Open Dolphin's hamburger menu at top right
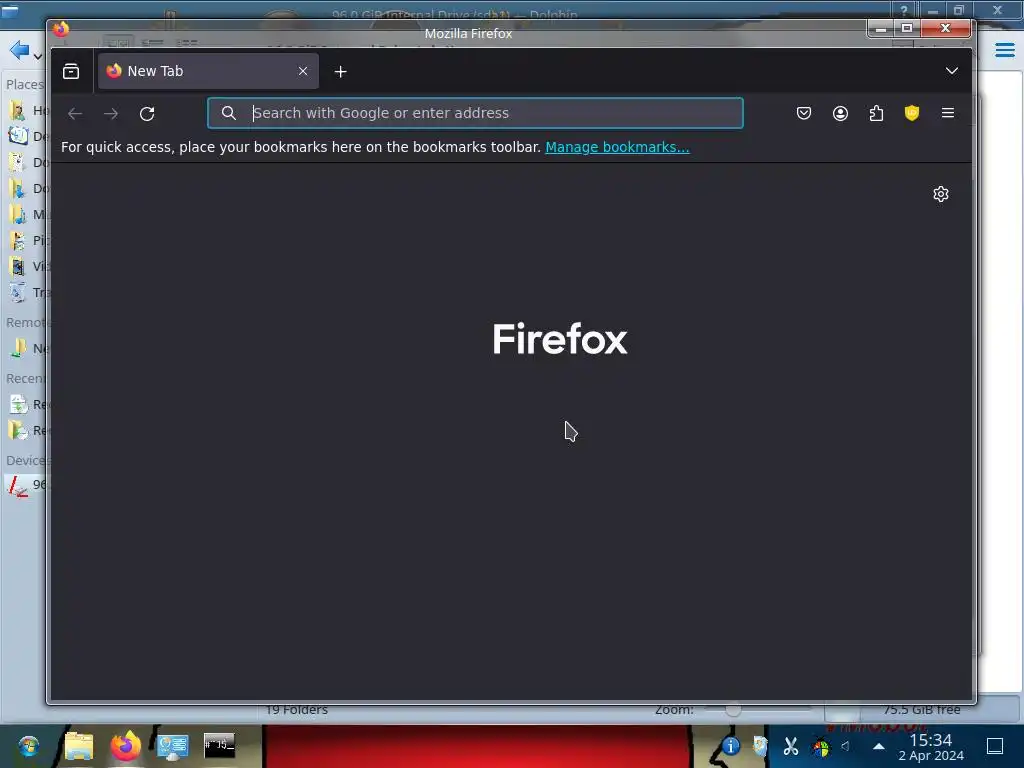The height and width of the screenshot is (768, 1024). pyautogui.click(x=1005, y=50)
